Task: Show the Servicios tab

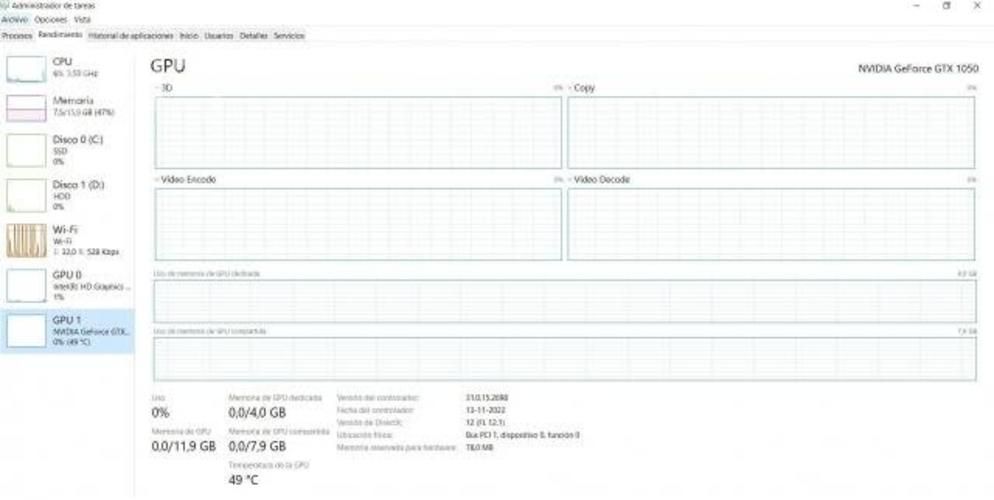Action: [x=289, y=36]
